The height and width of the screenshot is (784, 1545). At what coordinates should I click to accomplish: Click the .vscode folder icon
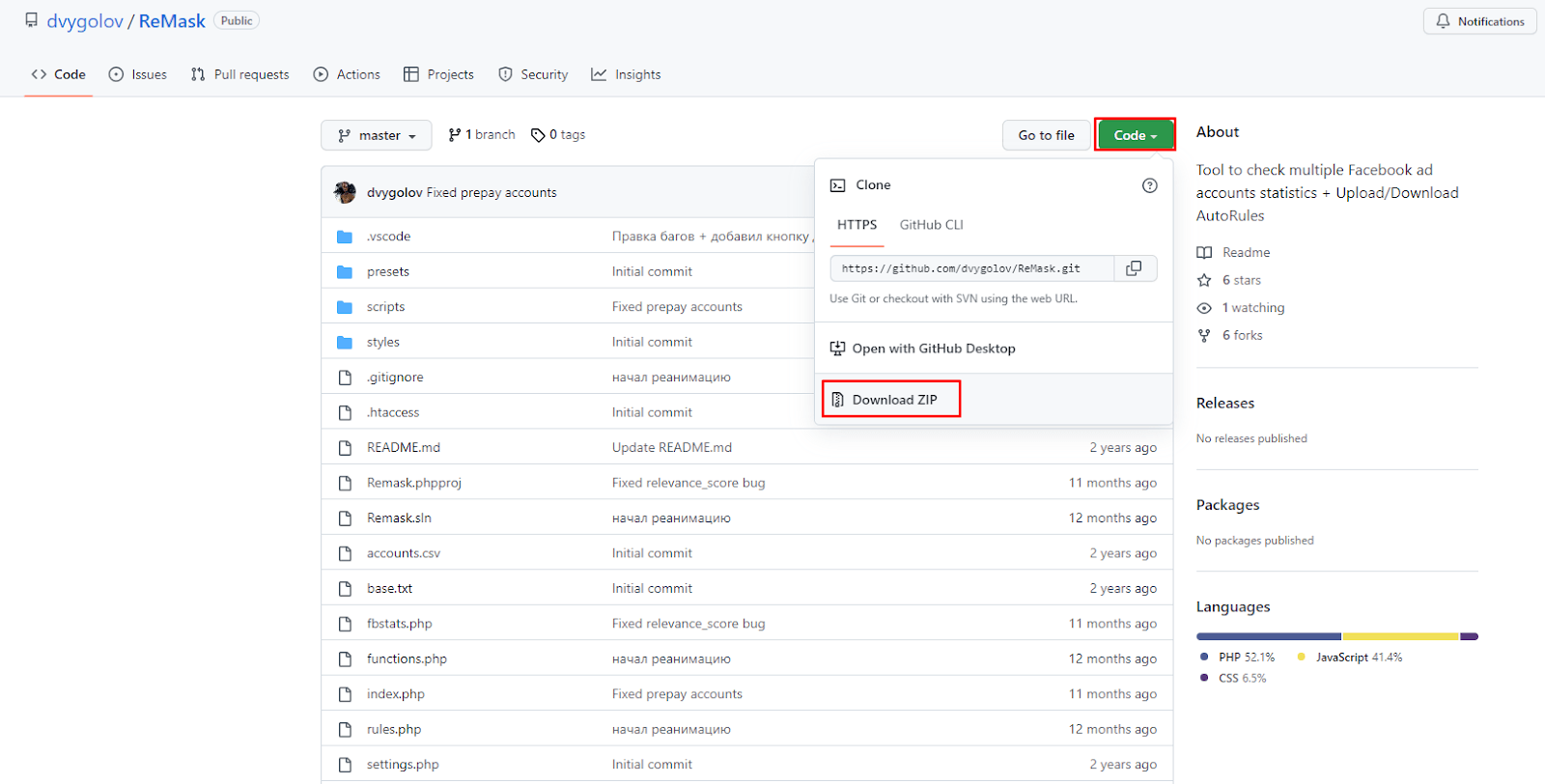[x=345, y=237]
